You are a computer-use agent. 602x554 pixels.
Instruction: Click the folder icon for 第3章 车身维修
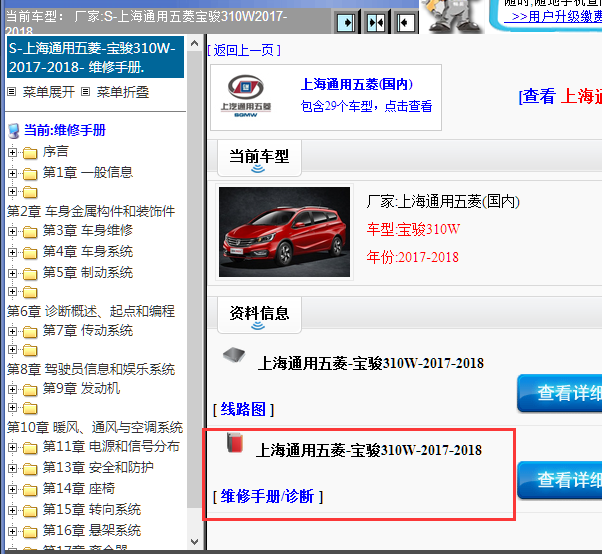pos(30,232)
